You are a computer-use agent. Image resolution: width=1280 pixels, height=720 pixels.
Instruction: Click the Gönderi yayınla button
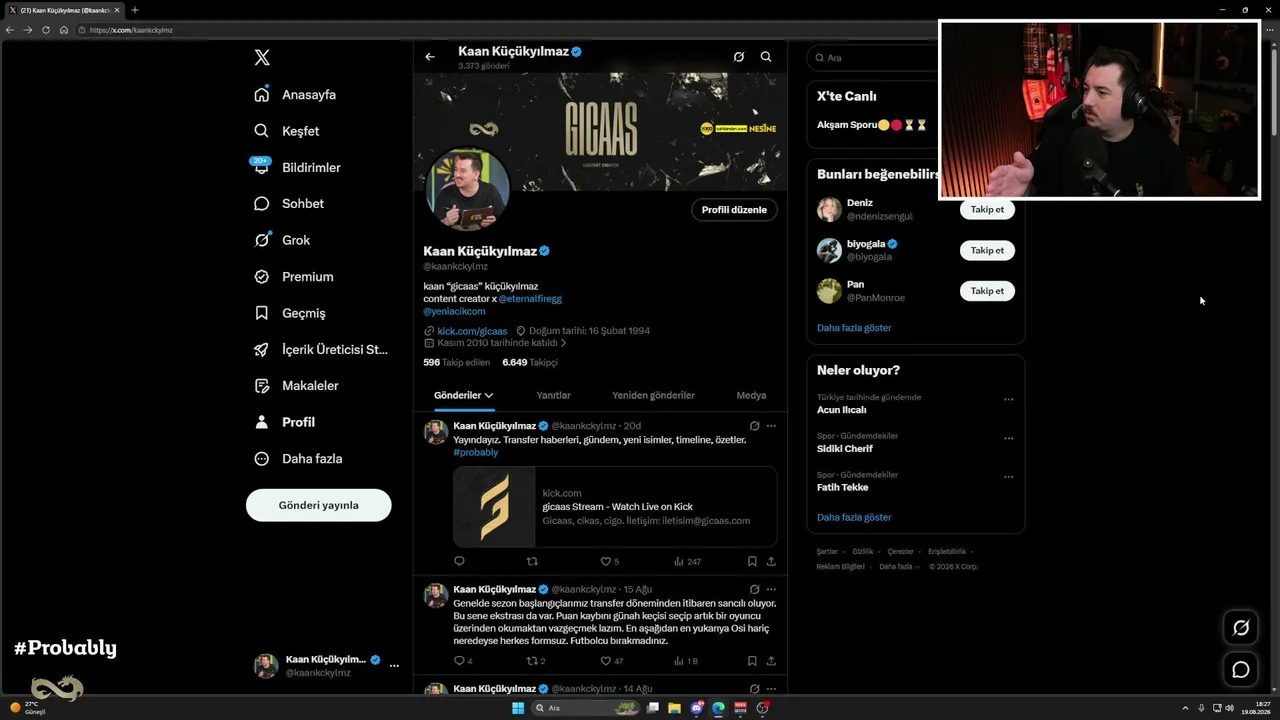tap(319, 505)
